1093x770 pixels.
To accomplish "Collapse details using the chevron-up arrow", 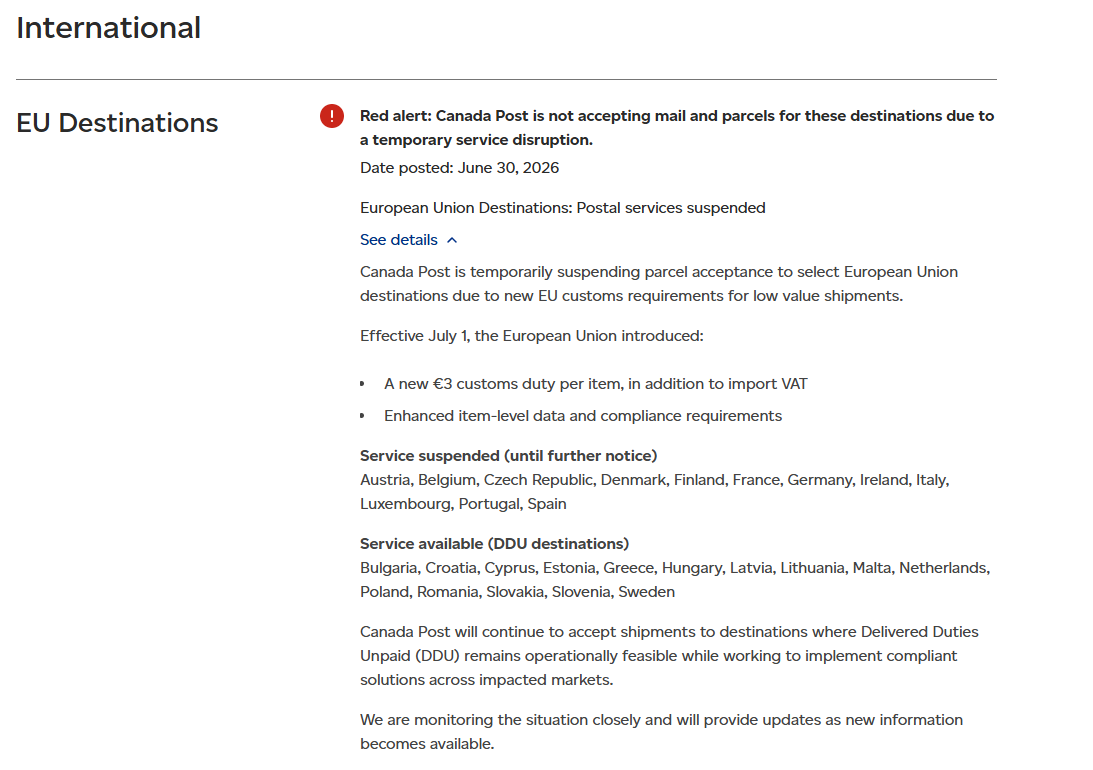I will tap(452, 240).
